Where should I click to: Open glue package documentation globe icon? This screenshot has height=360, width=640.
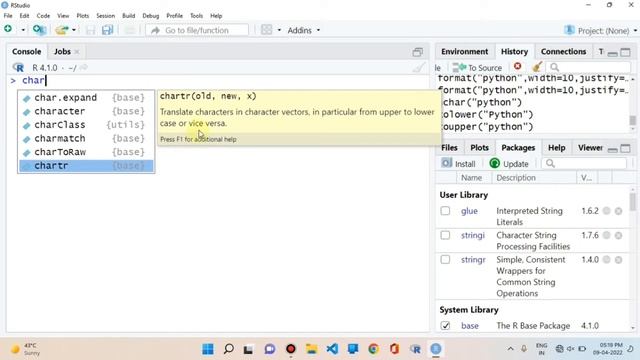(607, 211)
